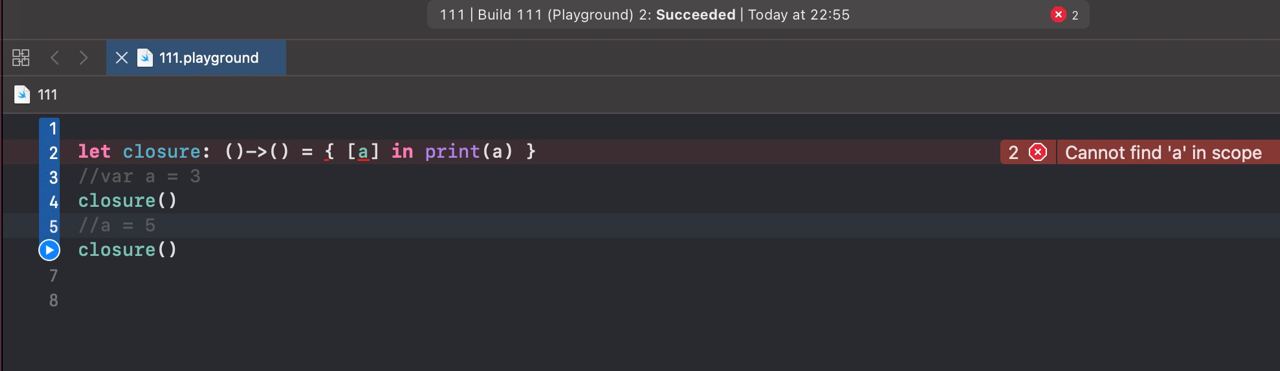Close the 111.playground tab
The image size is (1280, 371).
pos(121,58)
